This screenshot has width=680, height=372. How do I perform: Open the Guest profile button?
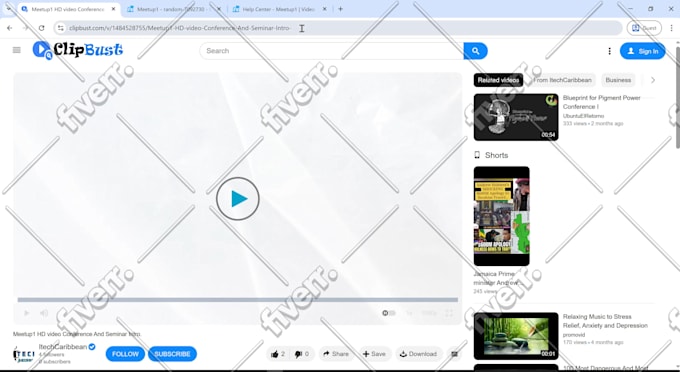[x=644, y=28]
